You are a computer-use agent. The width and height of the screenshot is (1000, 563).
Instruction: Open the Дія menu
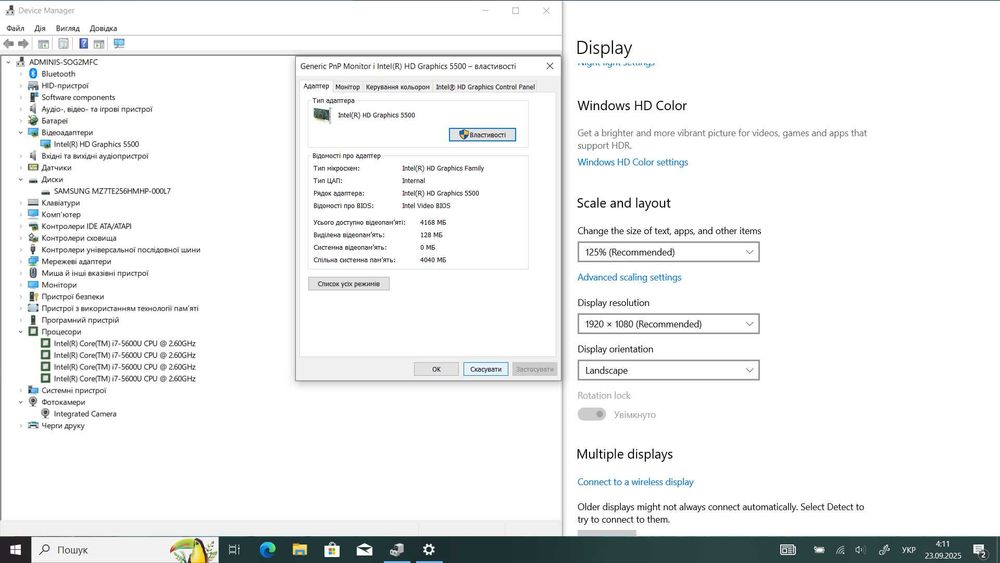(40, 28)
